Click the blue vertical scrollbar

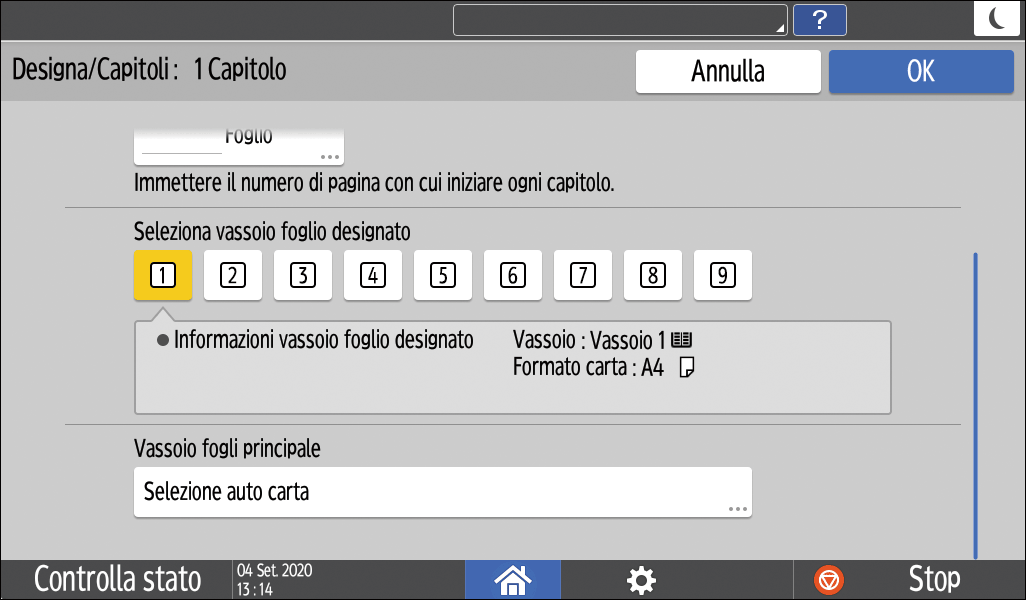977,400
